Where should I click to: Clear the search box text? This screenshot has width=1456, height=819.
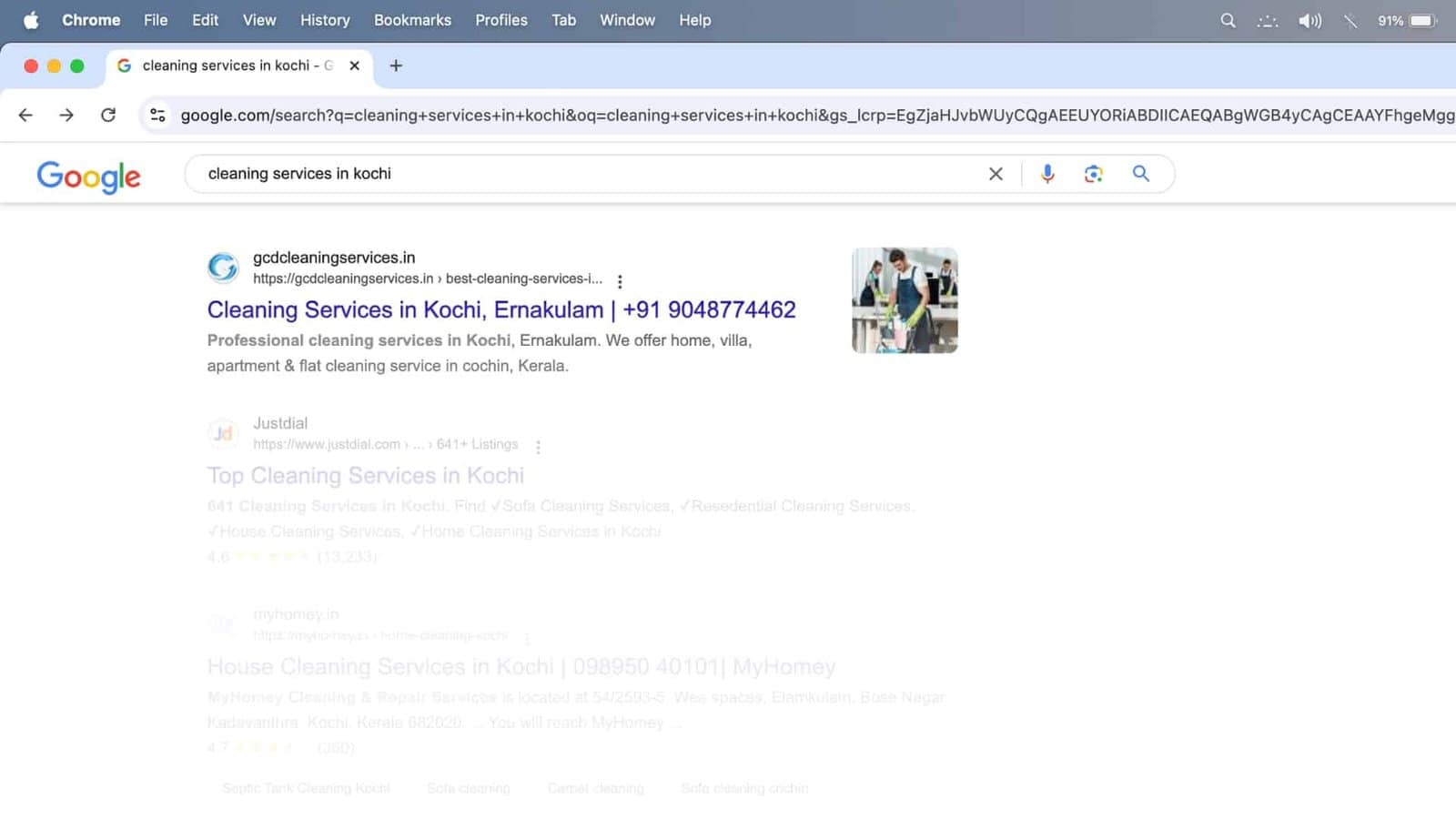(x=996, y=174)
